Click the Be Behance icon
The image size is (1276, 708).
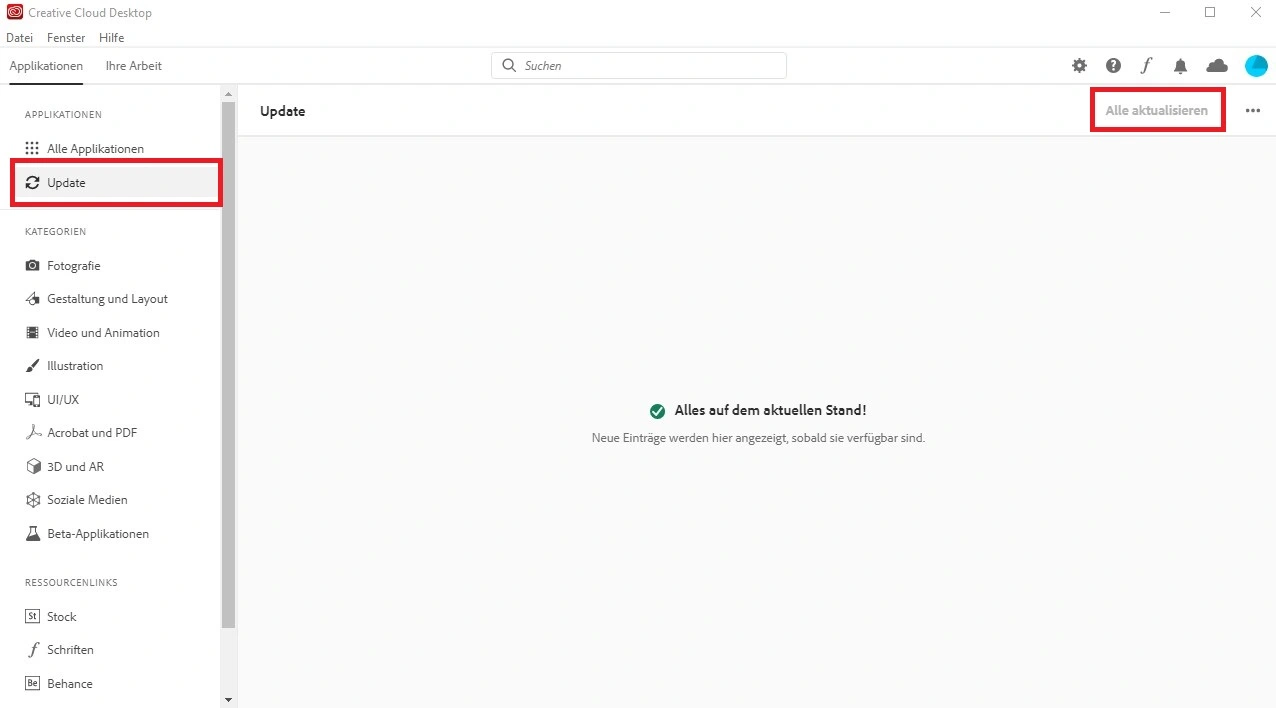[32, 684]
